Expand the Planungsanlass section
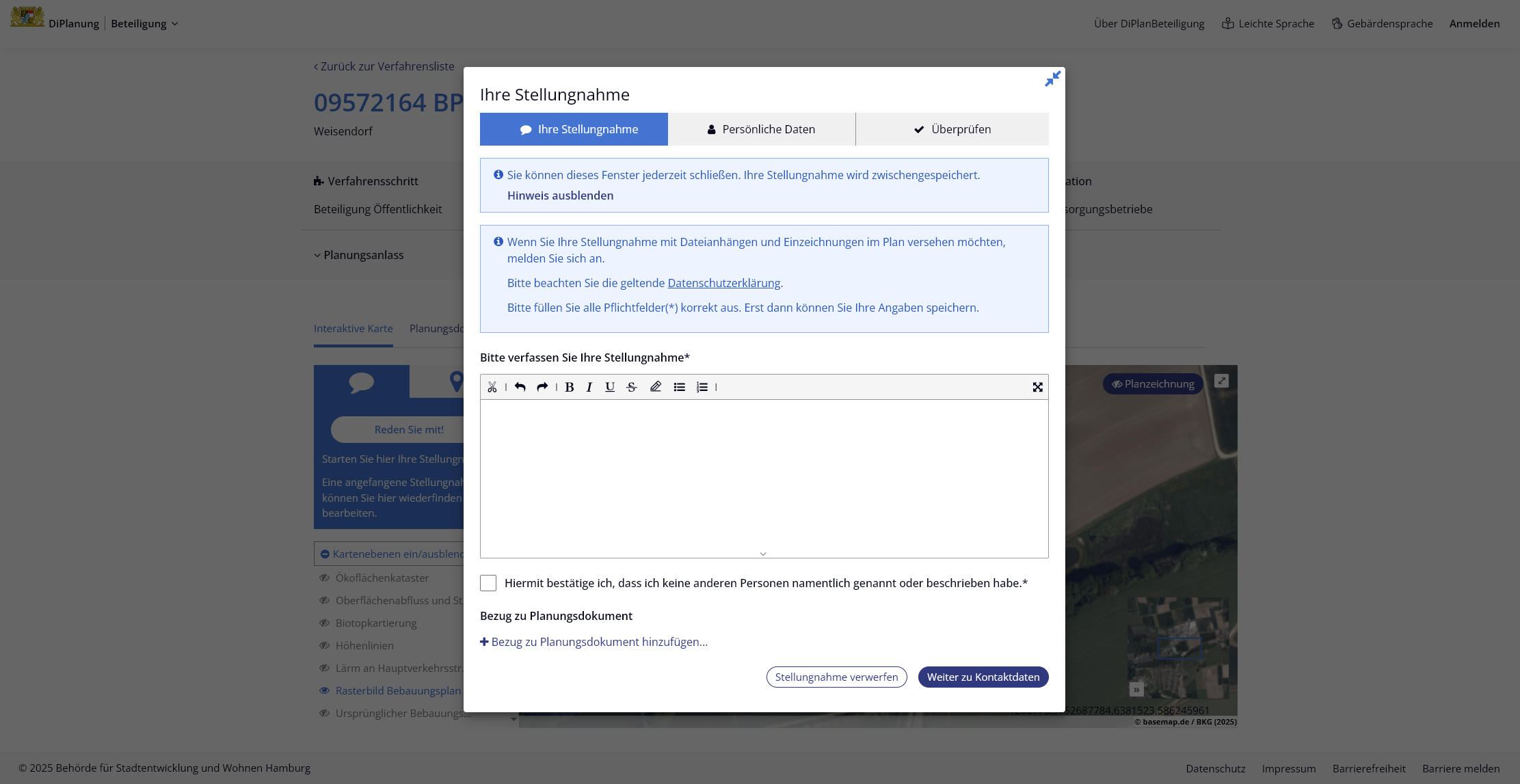The height and width of the screenshot is (784, 1520). [x=360, y=255]
